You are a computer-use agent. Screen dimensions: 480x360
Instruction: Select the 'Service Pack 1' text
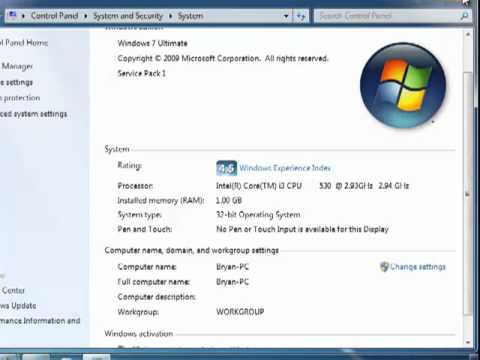click(x=142, y=73)
